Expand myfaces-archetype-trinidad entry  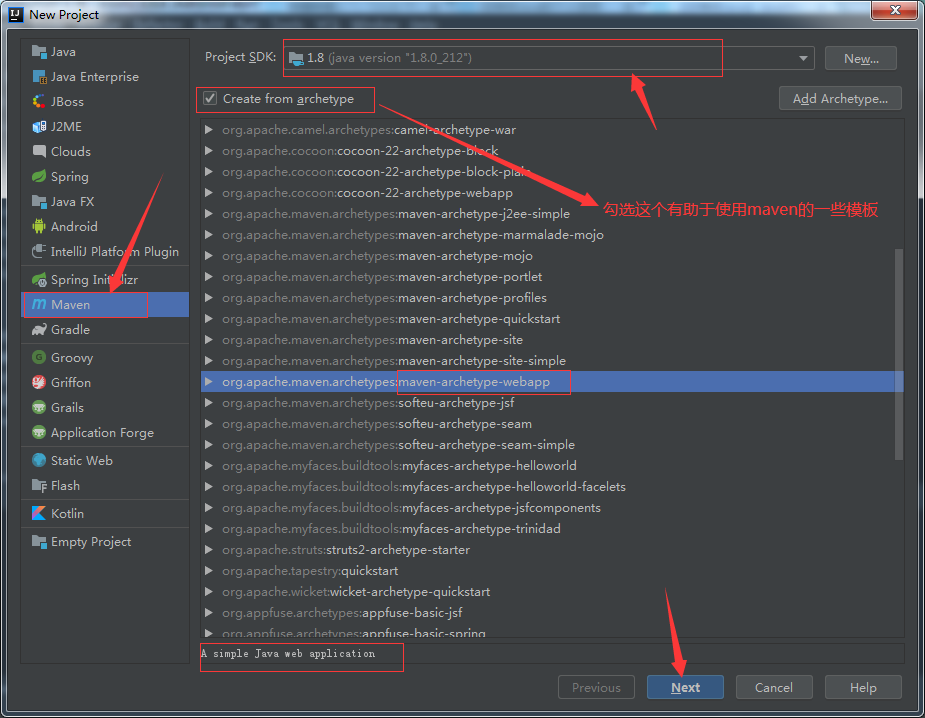click(208, 529)
